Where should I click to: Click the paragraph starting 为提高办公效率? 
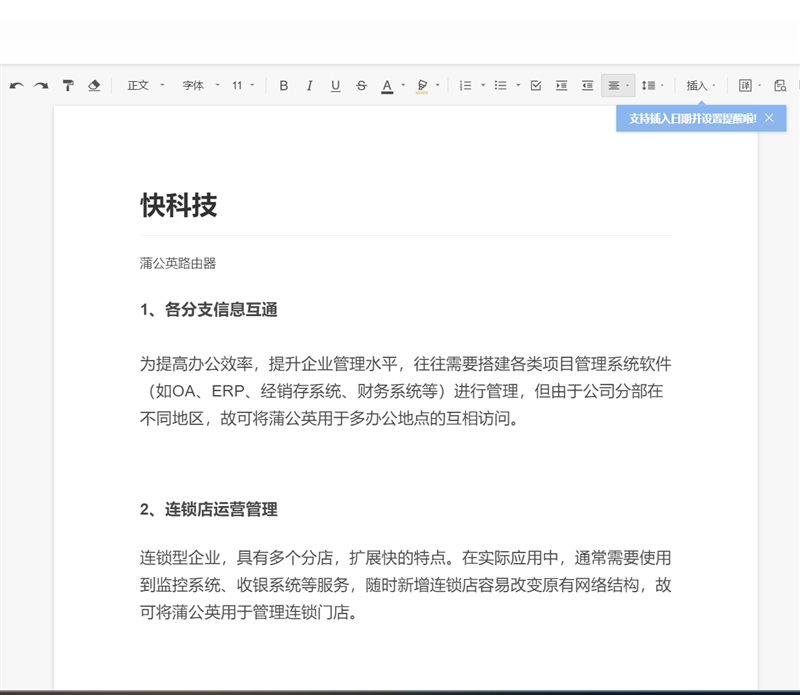[406, 391]
